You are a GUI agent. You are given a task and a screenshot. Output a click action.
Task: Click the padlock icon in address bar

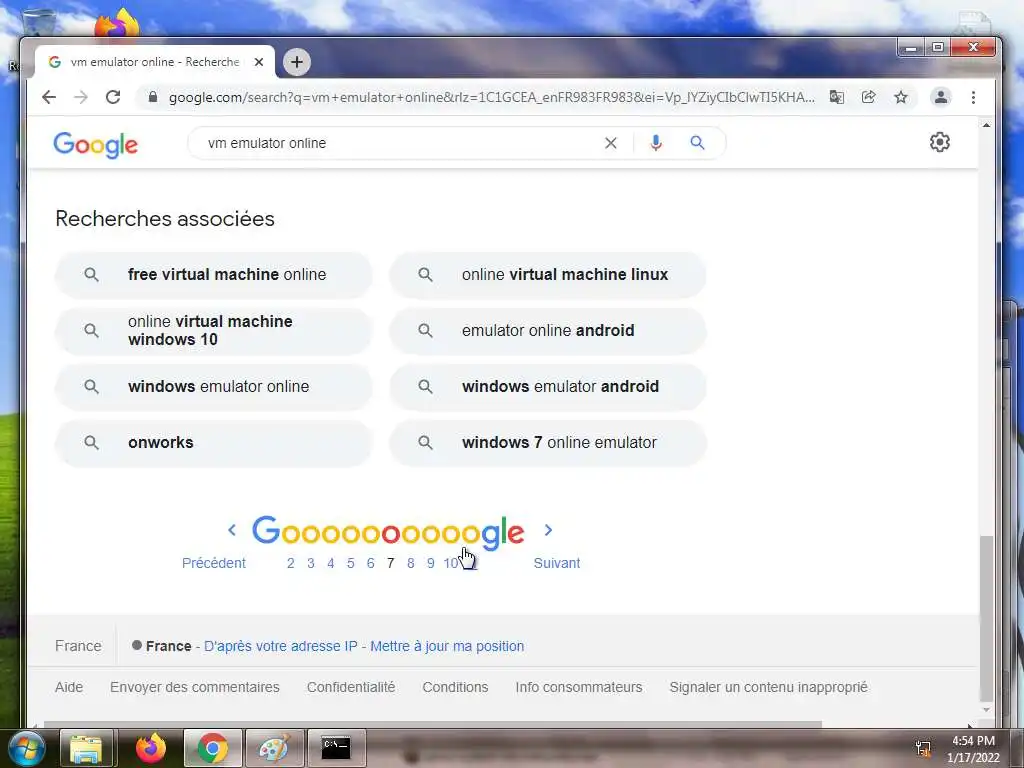153,97
